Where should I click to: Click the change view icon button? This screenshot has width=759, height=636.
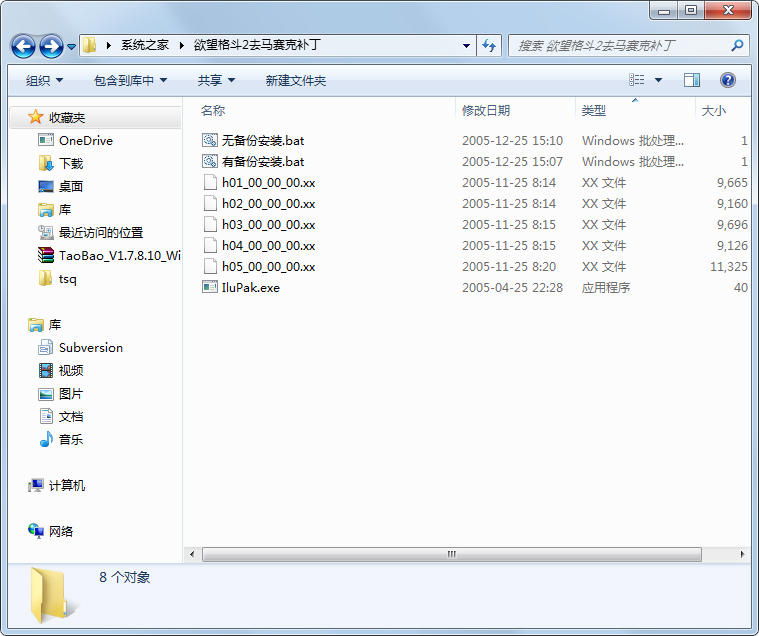pyautogui.click(x=637, y=80)
